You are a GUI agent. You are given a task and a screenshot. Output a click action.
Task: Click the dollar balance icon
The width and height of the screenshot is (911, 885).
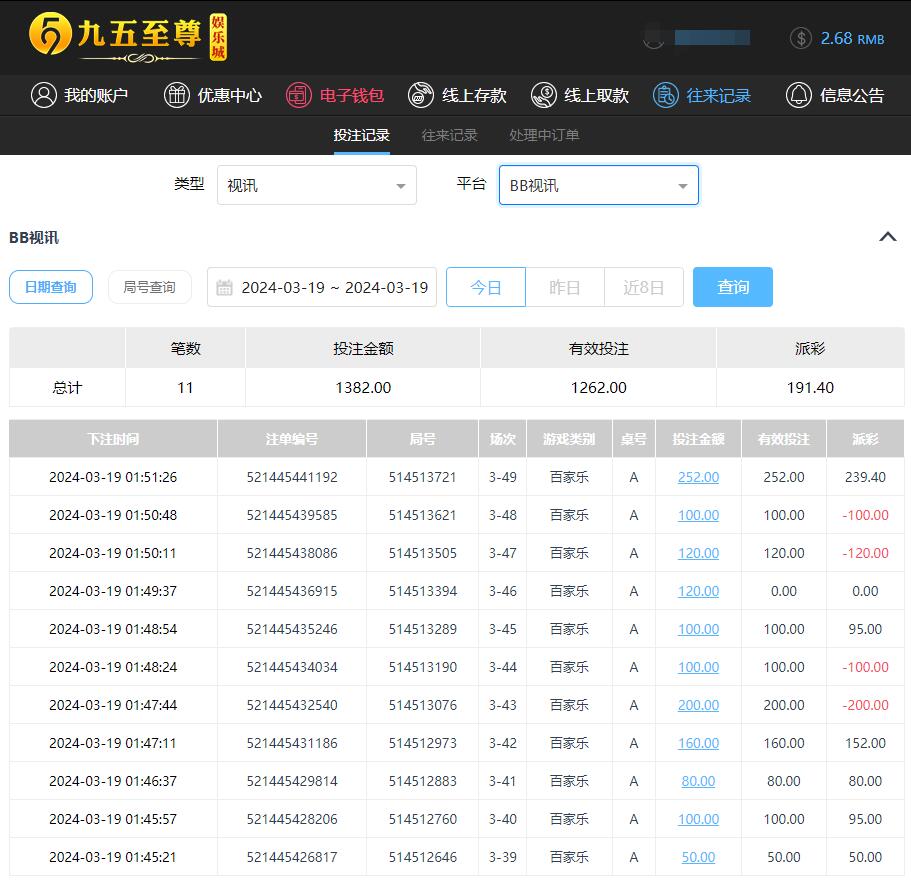(x=801, y=38)
